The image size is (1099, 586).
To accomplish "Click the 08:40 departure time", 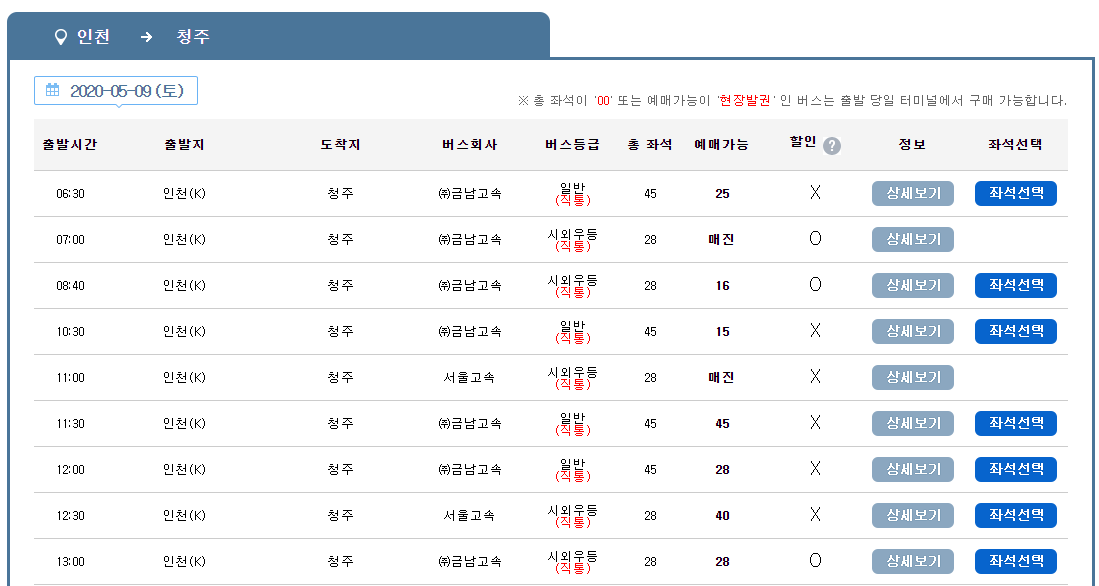I will point(70,286).
